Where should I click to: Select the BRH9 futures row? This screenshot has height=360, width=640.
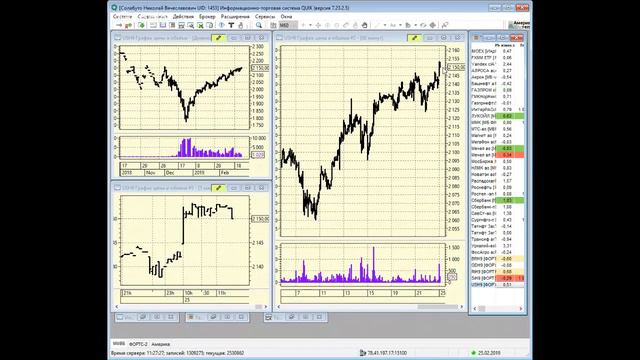pos(498,258)
